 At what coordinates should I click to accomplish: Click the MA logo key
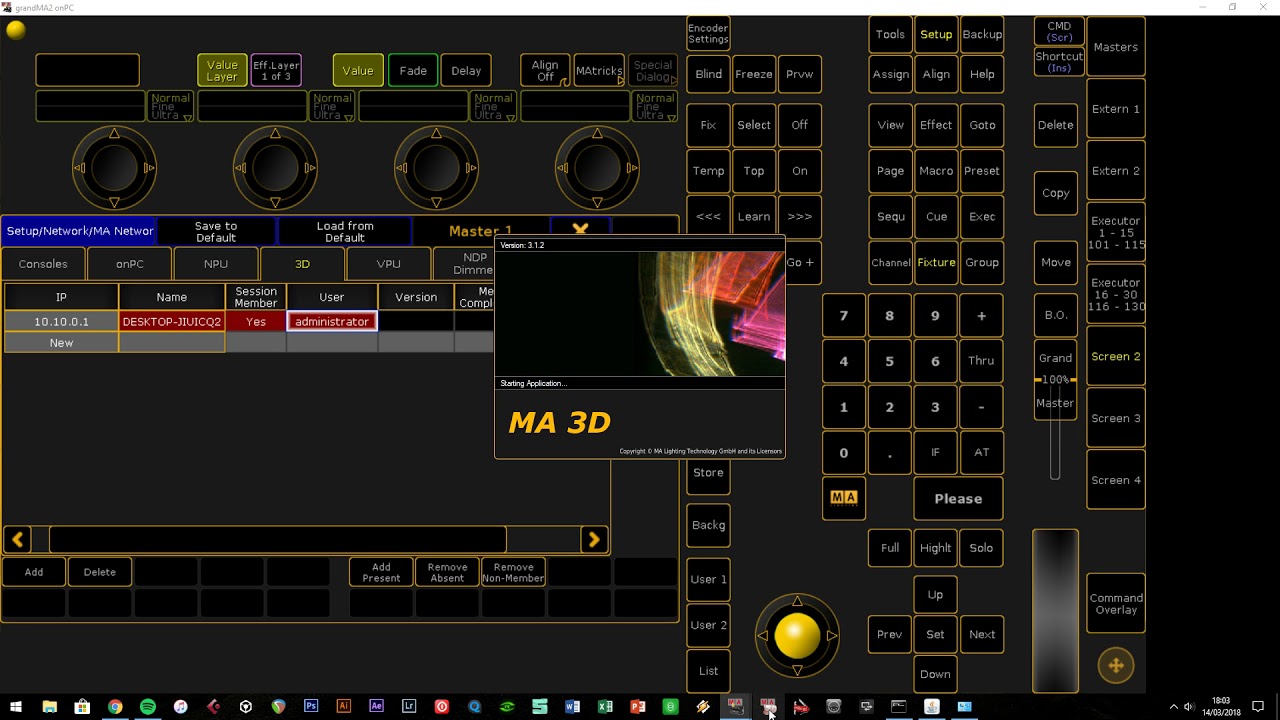coord(843,497)
